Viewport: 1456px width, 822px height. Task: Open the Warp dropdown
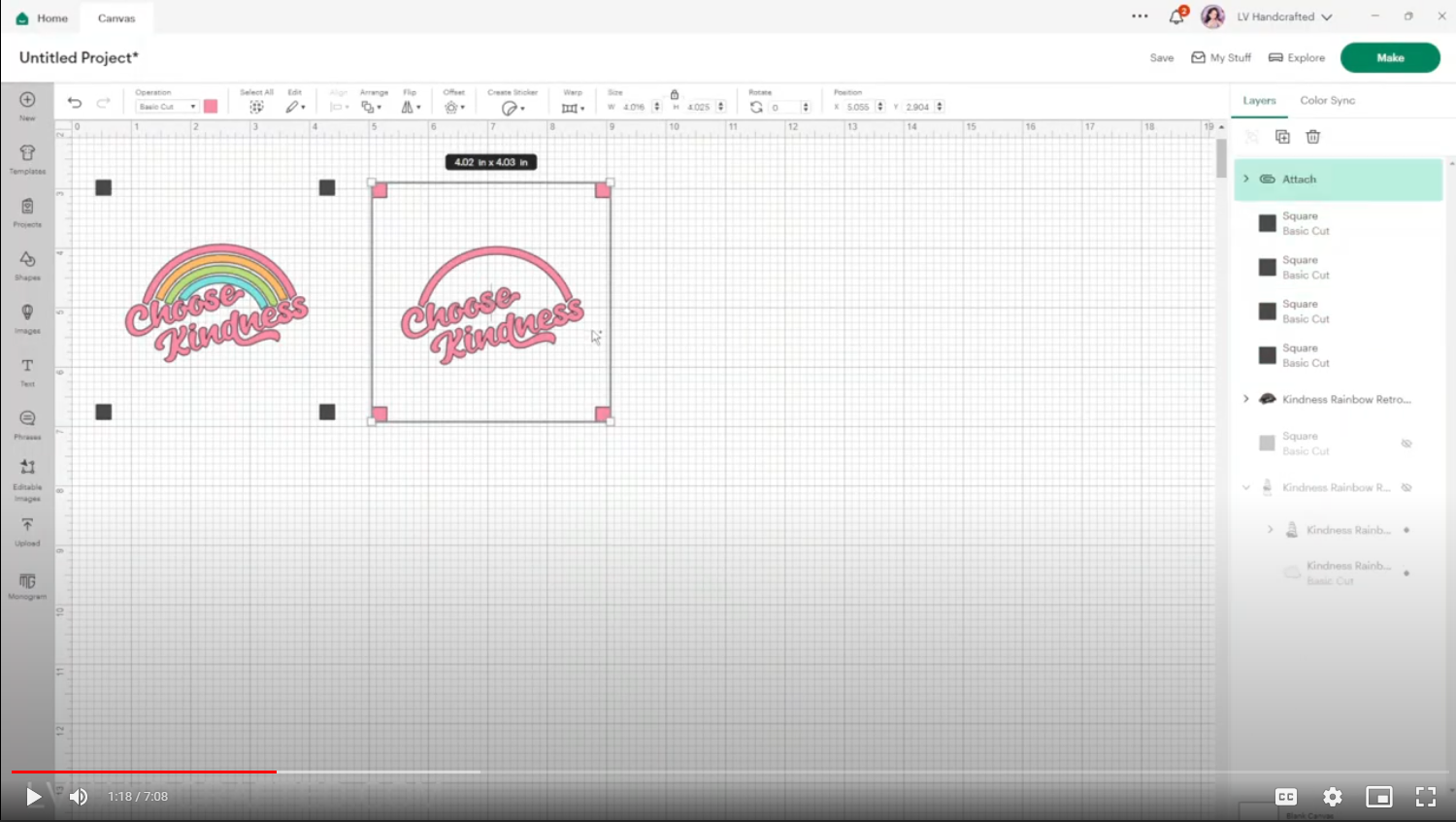tap(573, 108)
